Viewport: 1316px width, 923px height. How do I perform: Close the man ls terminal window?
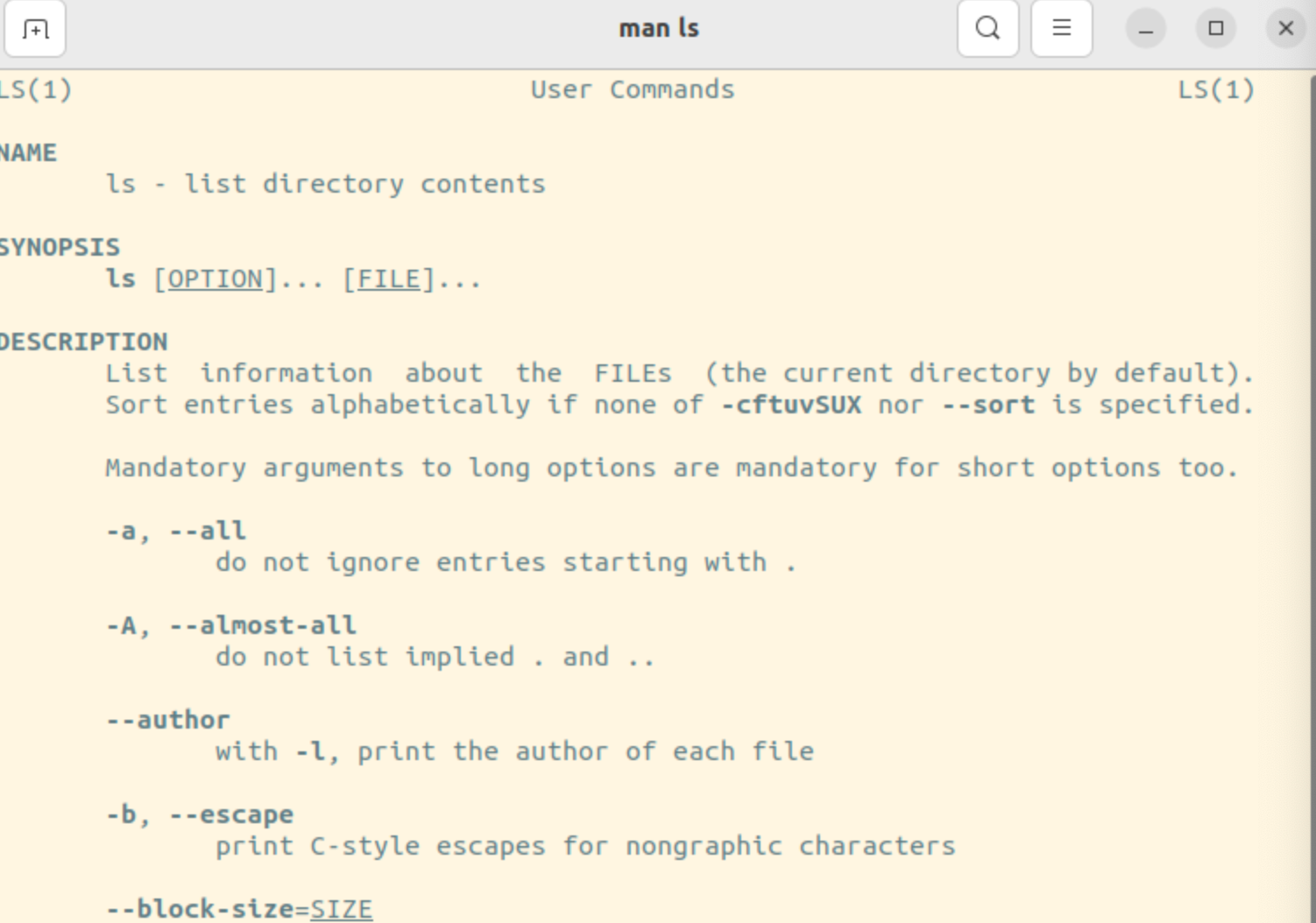tap(1285, 29)
